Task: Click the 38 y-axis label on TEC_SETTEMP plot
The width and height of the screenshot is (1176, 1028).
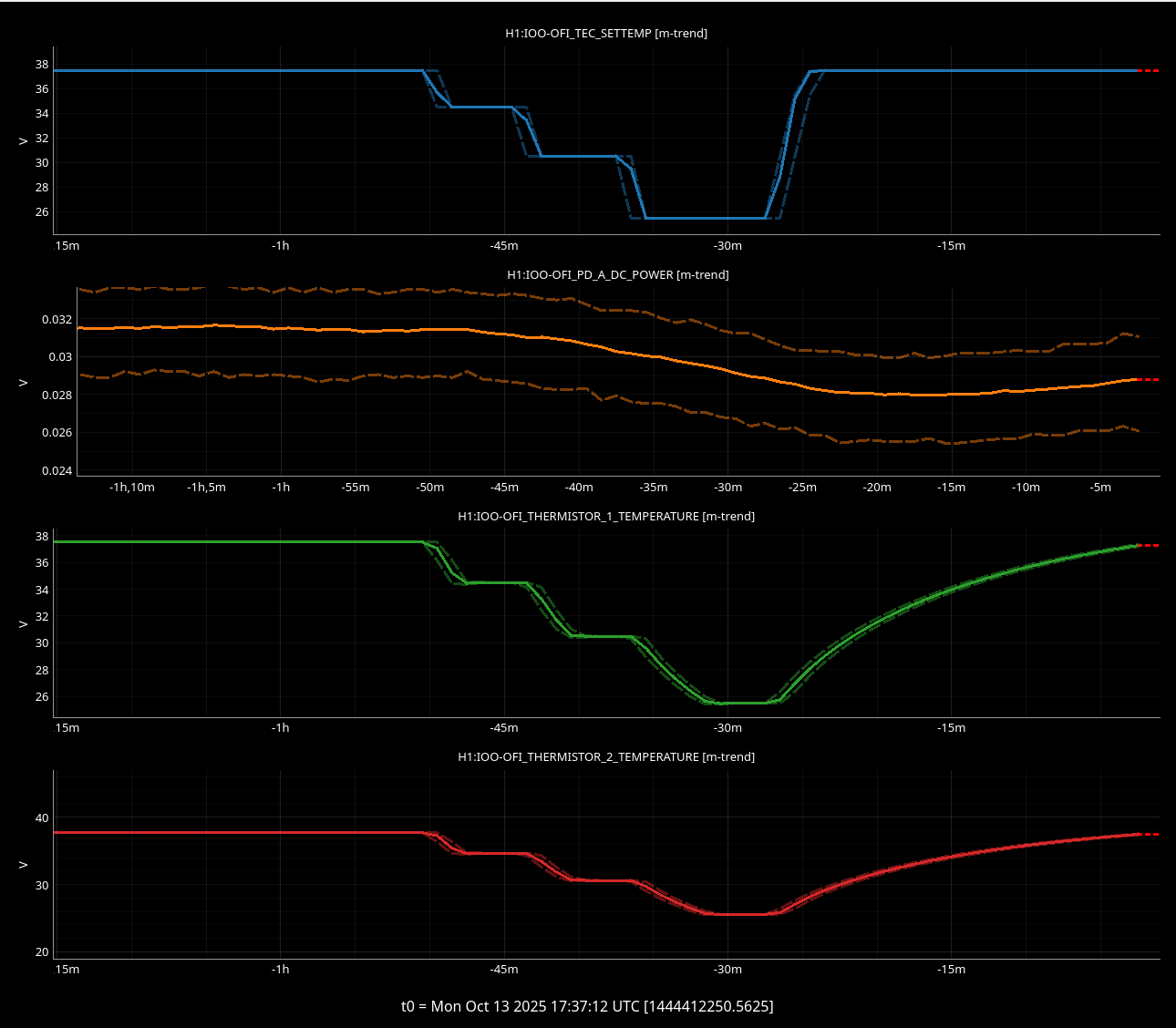Action: (x=42, y=65)
